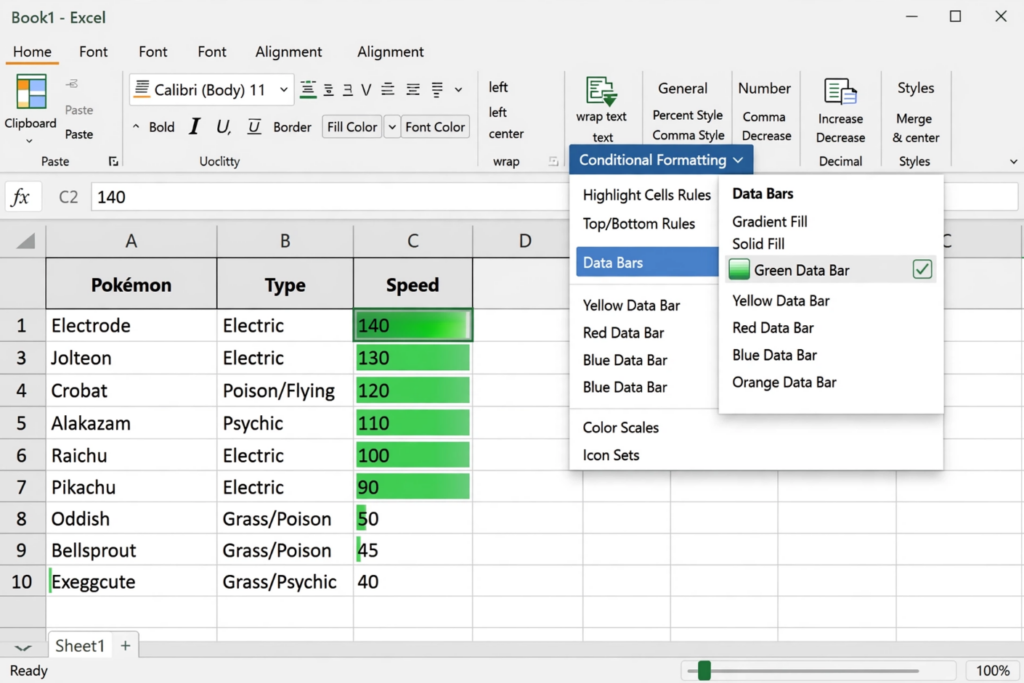Click the green-underlined top align icon
The image size is (1024, 683).
tap(308, 89)
